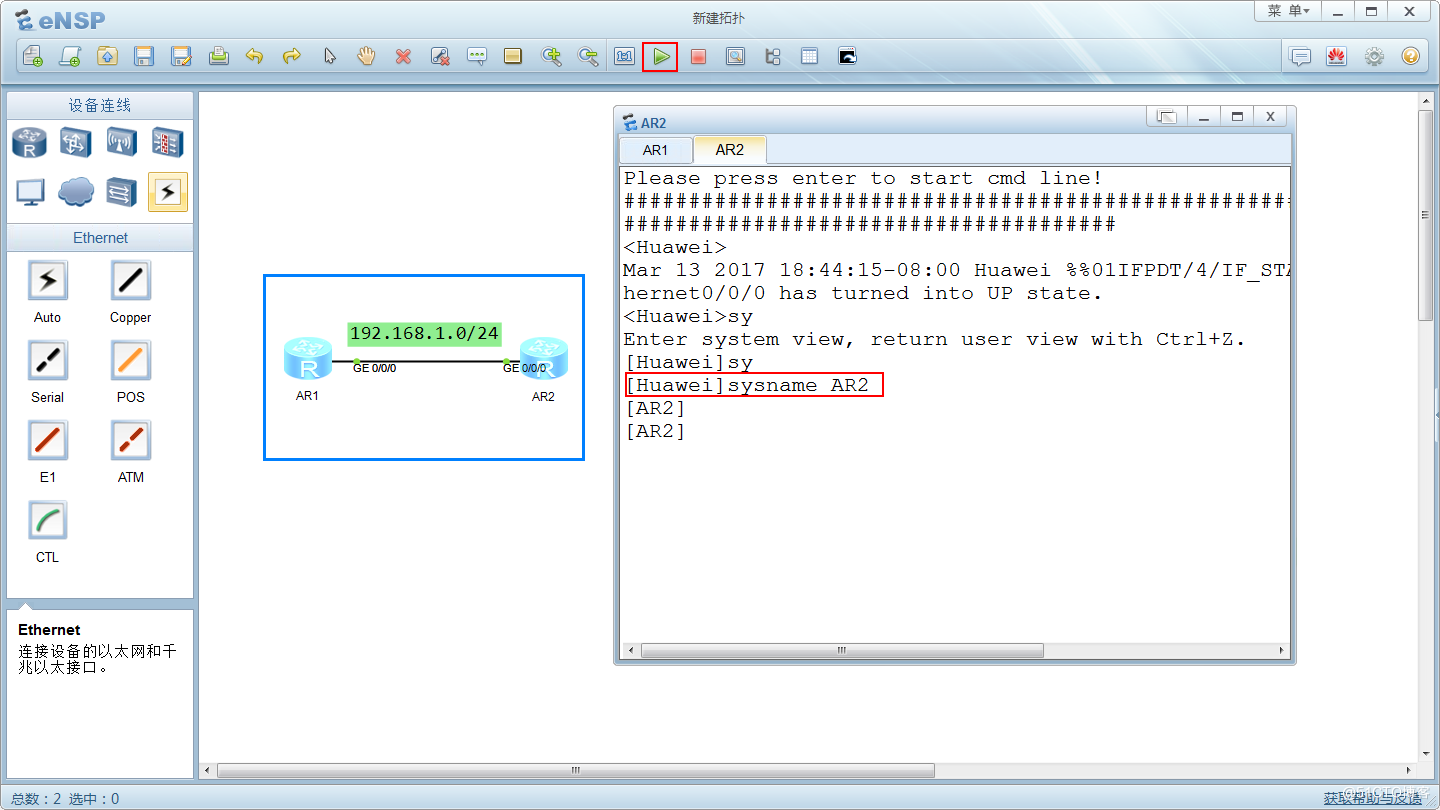Select the Cloud device category
The width and height of the screenshot is (1440, 810).
[x=76, y=192]
